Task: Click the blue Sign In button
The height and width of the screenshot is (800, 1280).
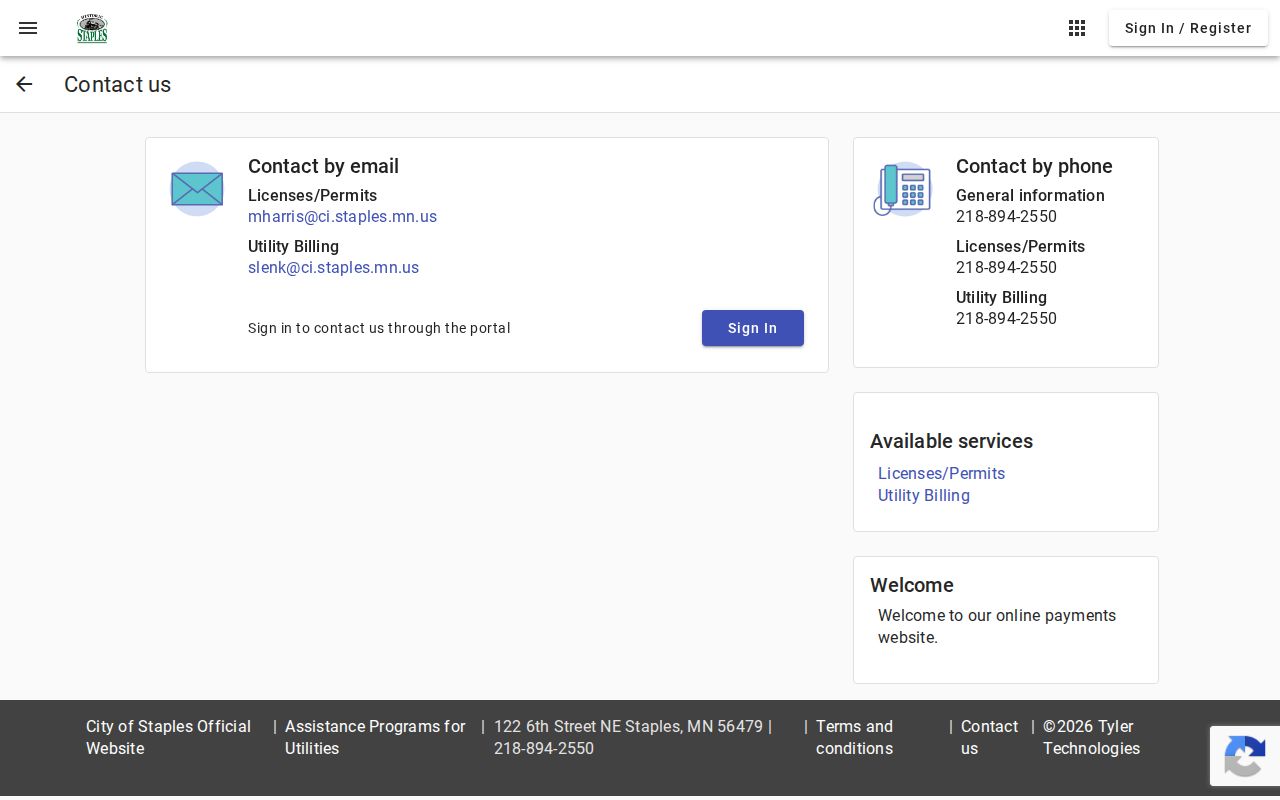Action: (753, 328)
